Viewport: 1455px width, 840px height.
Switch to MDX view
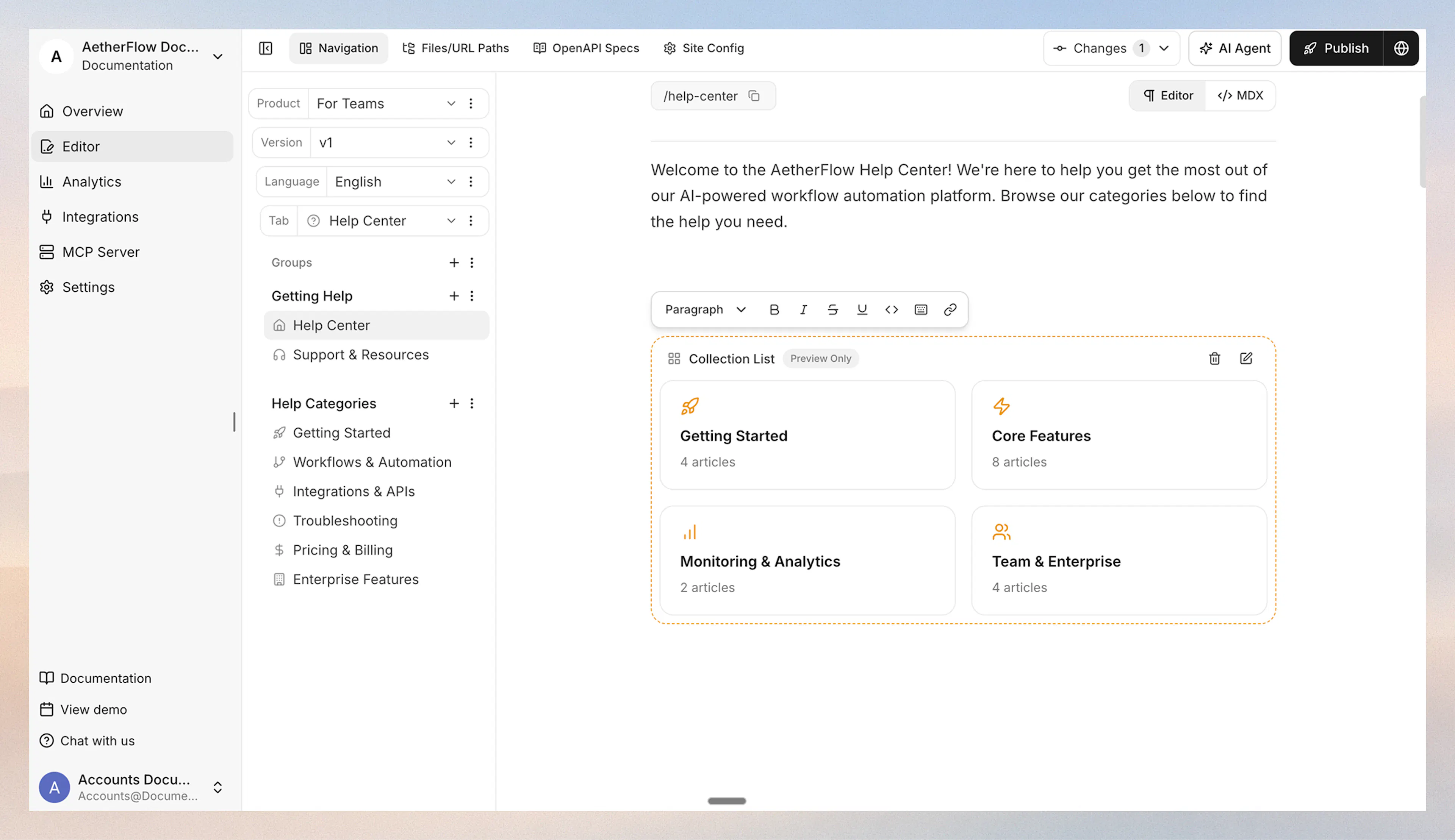coord(1240,96)
